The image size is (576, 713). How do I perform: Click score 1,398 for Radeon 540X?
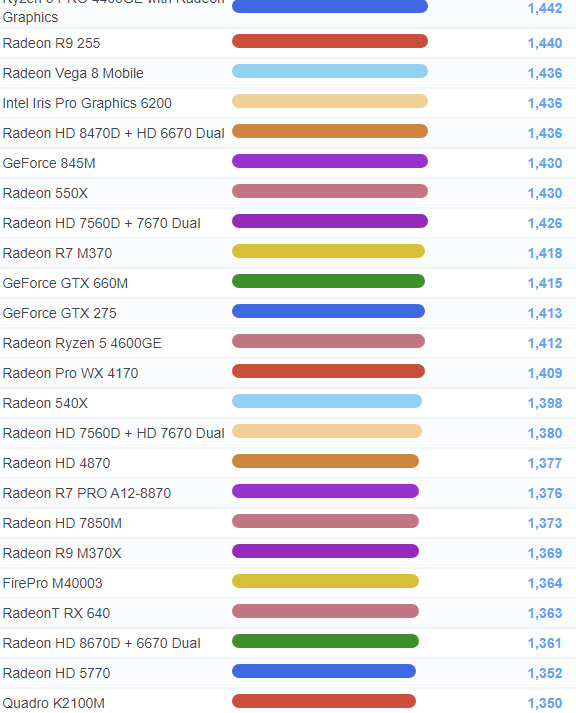tap(545, 403)
